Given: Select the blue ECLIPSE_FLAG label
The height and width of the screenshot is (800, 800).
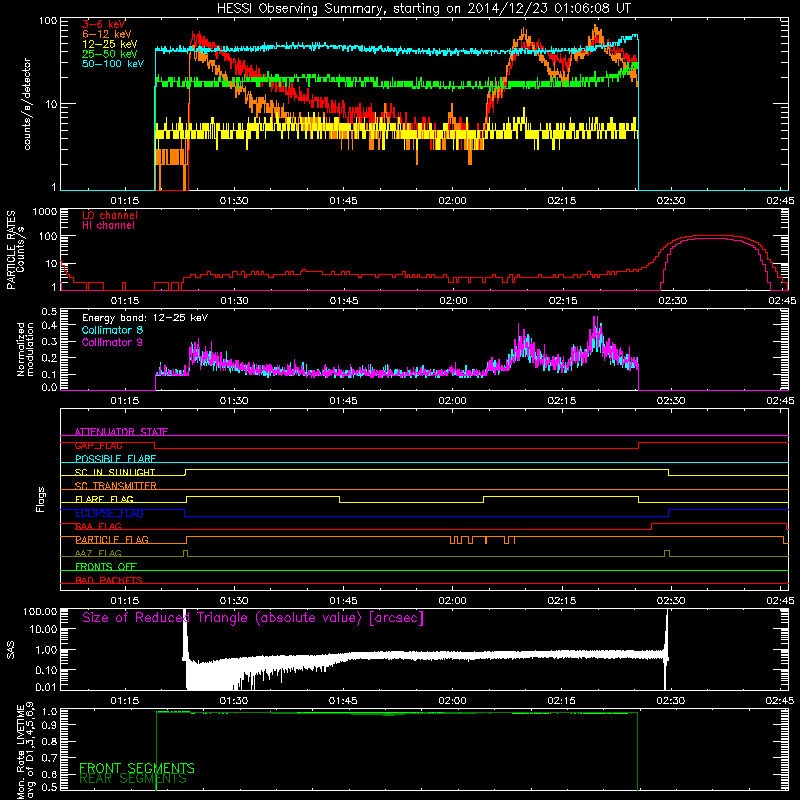Looking at the screenshot, I should [109, 513].
